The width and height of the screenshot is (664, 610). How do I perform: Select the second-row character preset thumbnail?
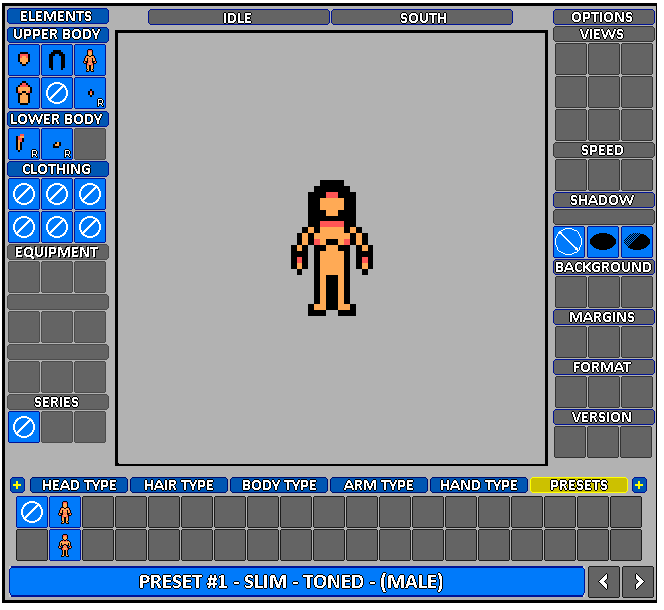[65, 545]
